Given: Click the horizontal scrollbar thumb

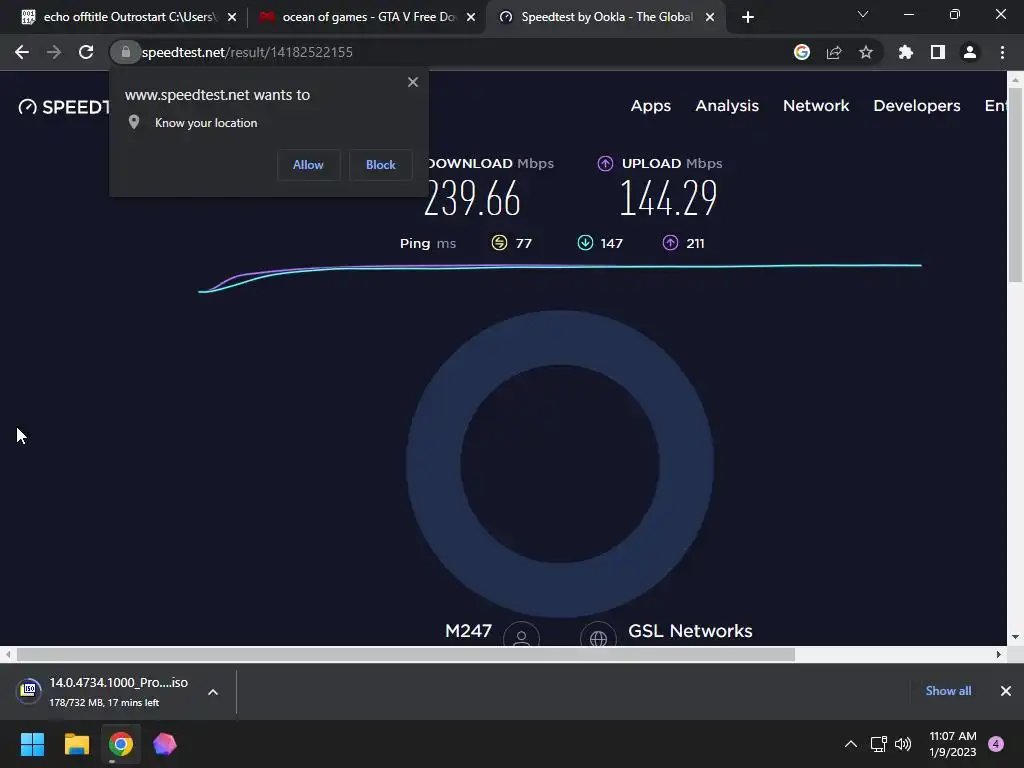Looking at the screenshot, I should point(406,654).
